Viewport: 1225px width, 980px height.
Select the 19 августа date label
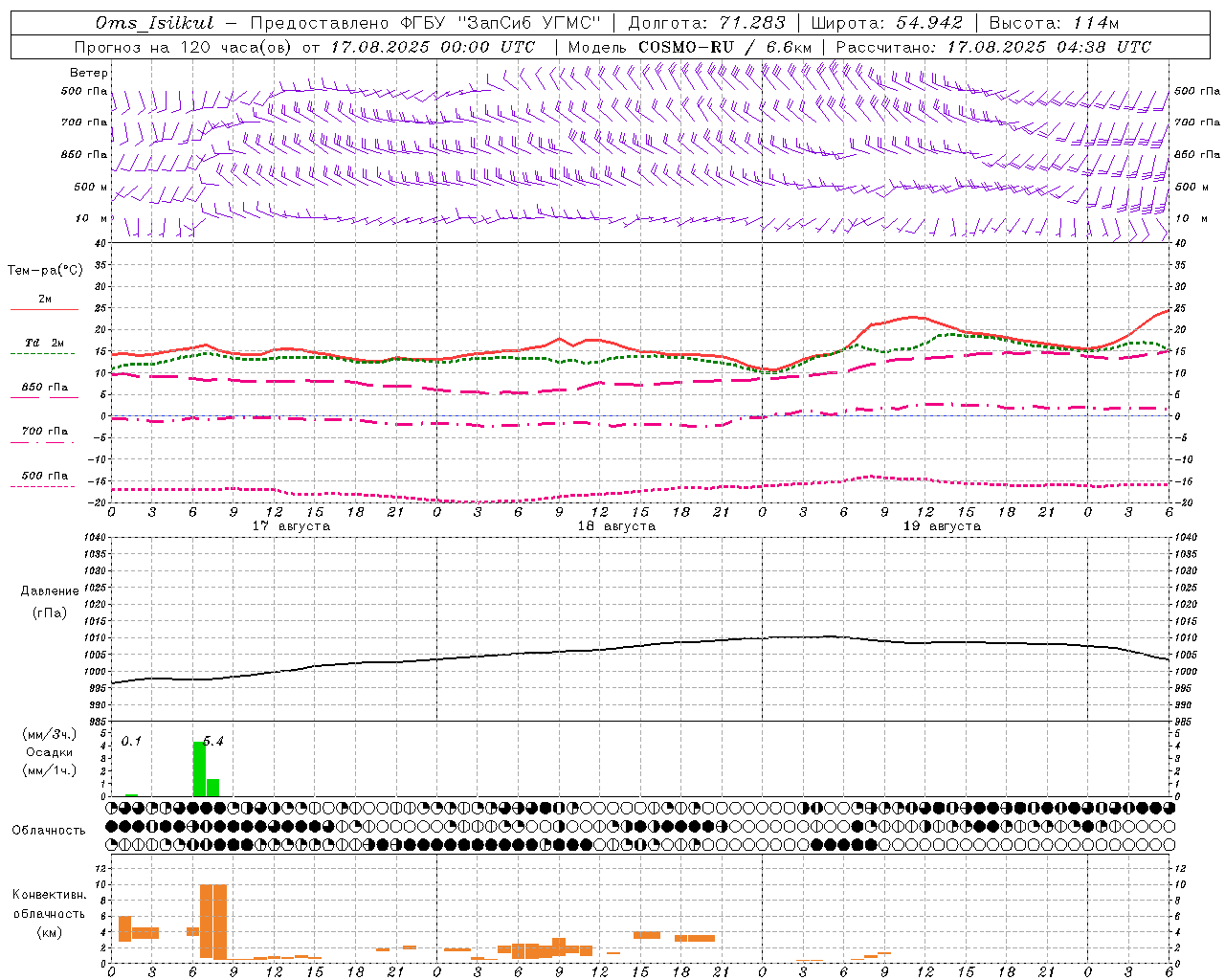pos(942,526)
